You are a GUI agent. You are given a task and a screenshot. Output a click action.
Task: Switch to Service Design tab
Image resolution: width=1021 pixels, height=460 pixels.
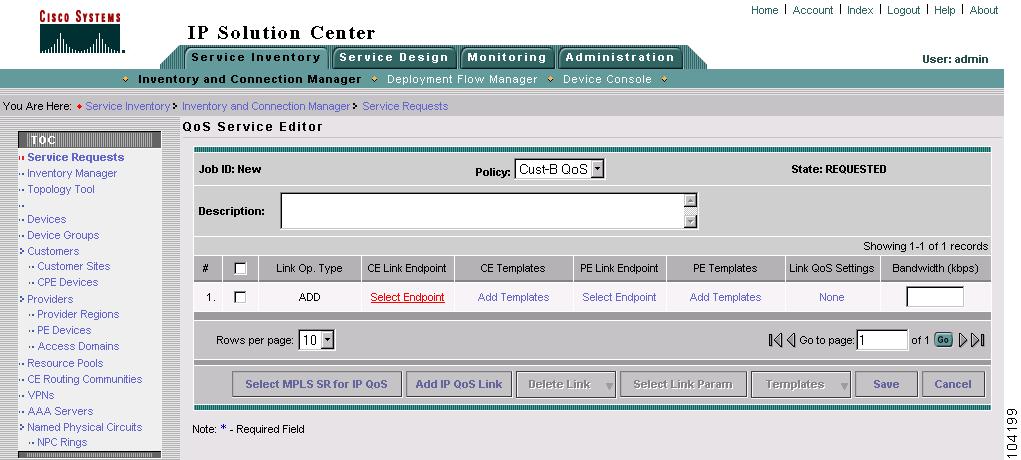point(393,57)
